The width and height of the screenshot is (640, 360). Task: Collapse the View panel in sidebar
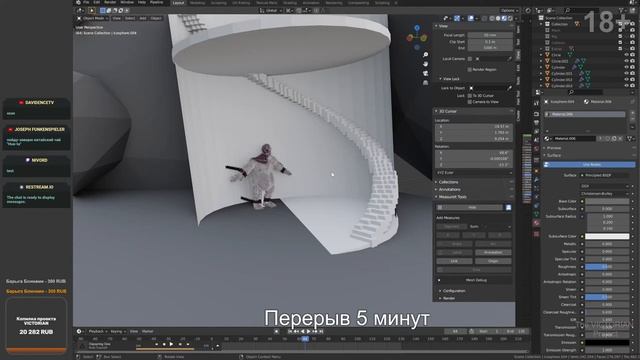click(x=436, y=26)
